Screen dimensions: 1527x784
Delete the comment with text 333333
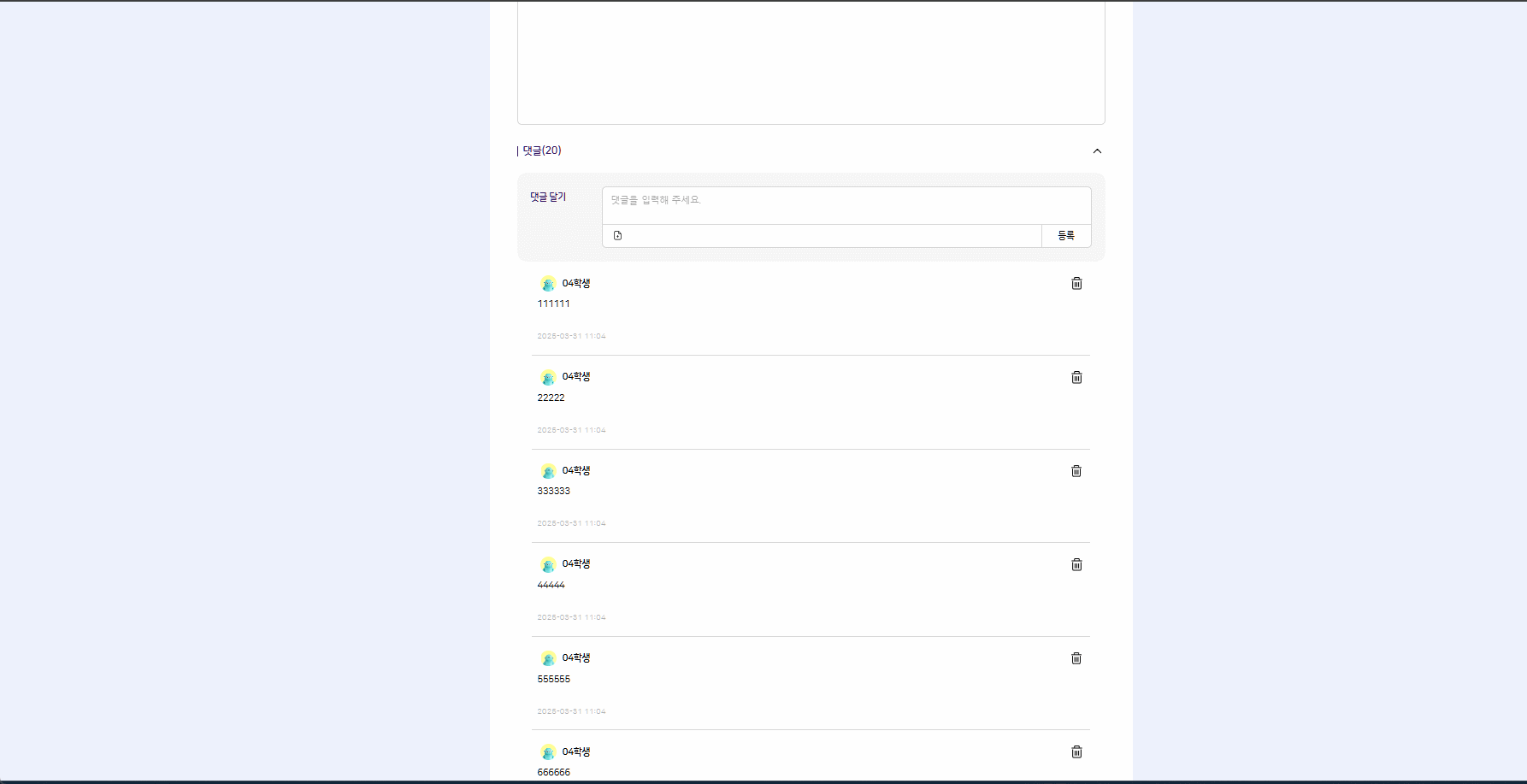pyautogui.click(x=1076, y=471)
